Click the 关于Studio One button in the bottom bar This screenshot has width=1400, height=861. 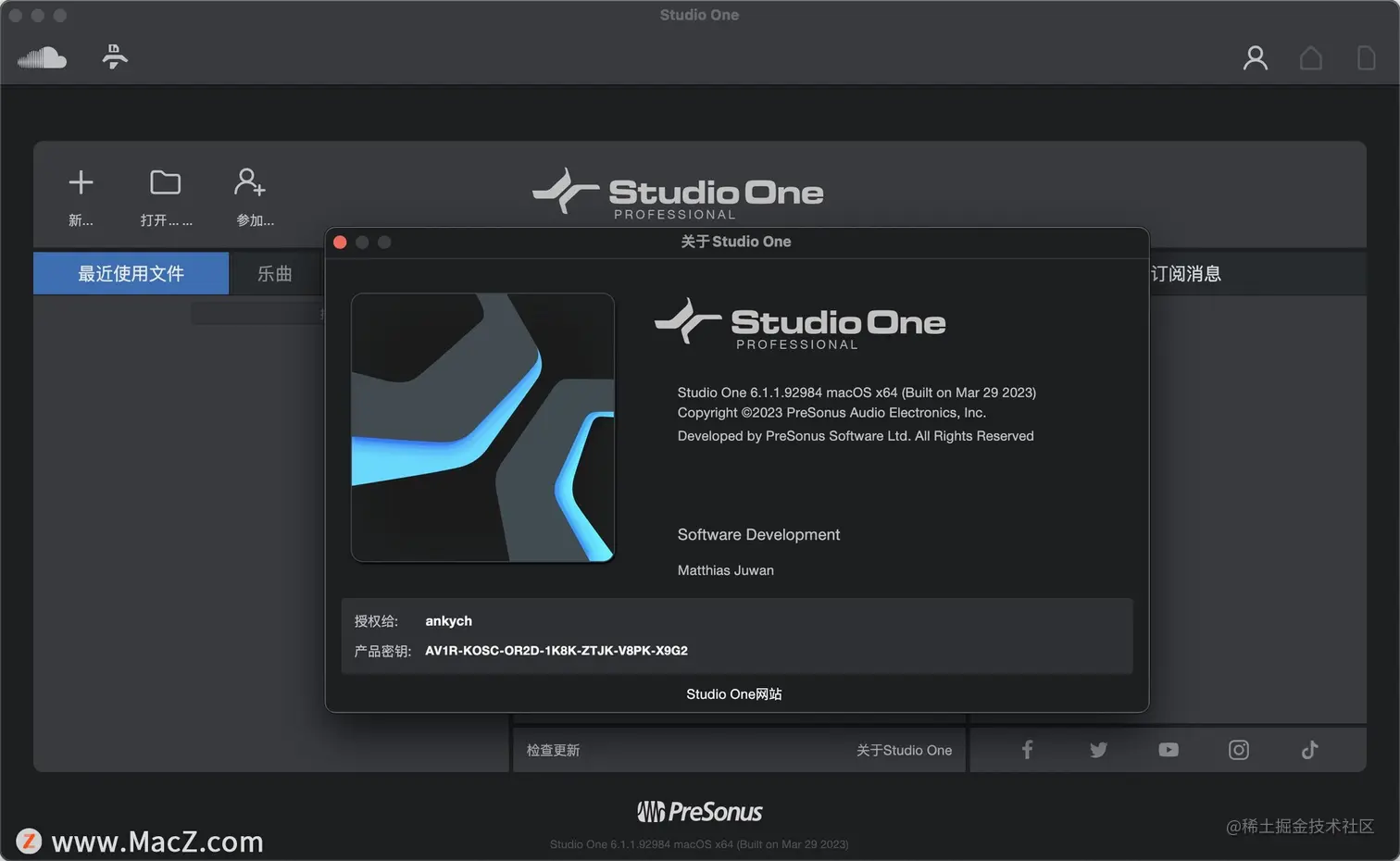904,750
